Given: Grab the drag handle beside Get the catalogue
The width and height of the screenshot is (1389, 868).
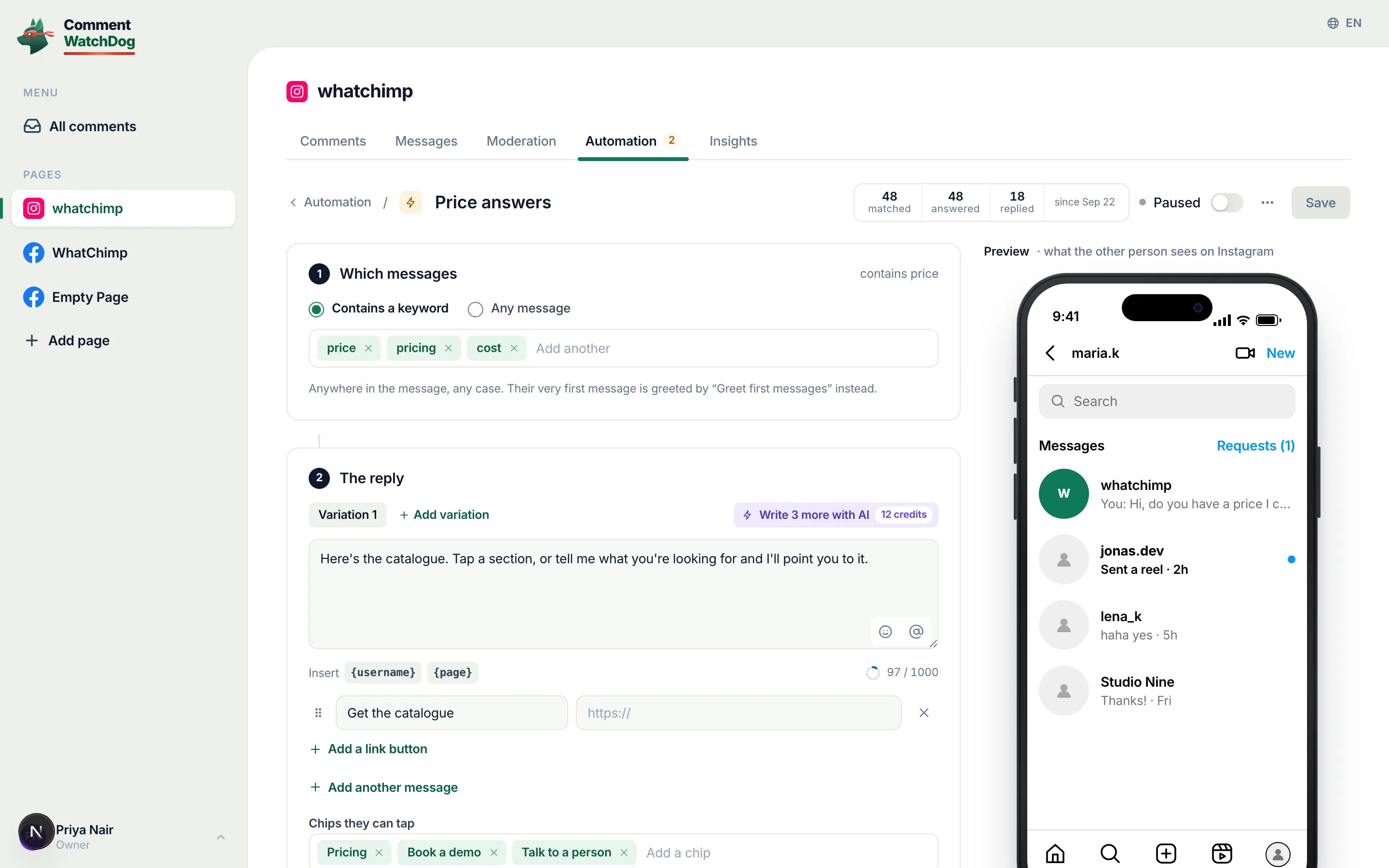Looking at the screenshot, I should point(318,713).
